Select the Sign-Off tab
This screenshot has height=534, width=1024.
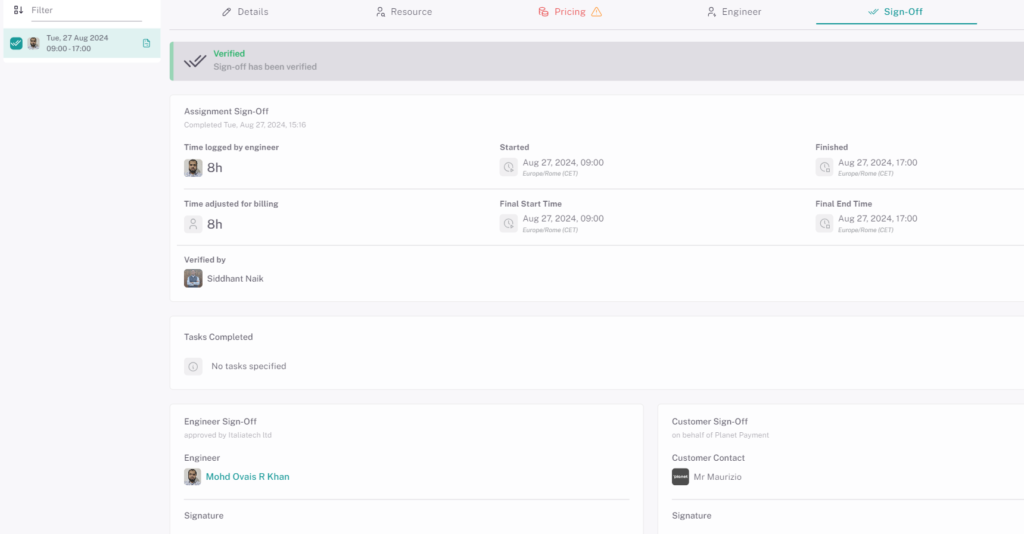895,12
